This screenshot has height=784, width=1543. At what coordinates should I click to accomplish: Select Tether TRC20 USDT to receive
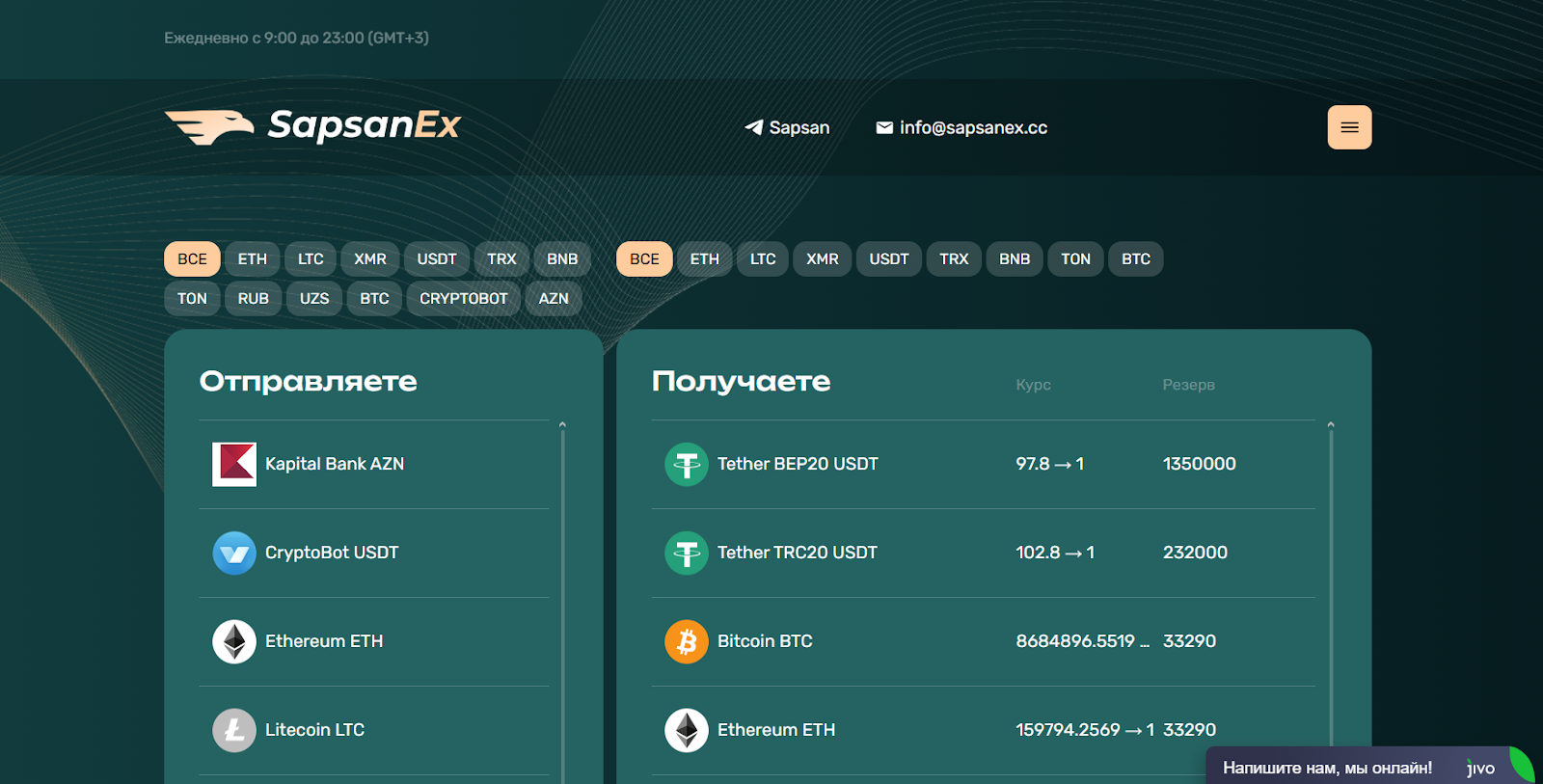point(984,553)
